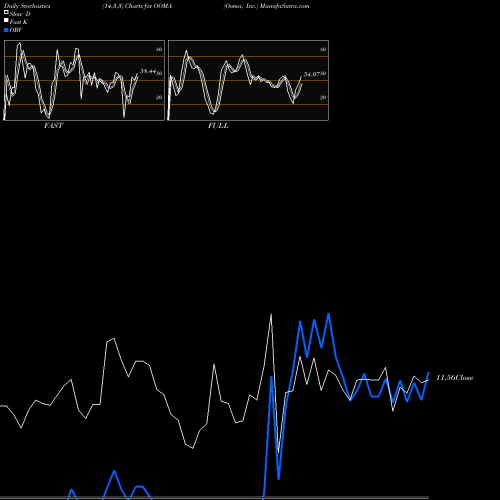The height and width of the screenshot is (500, 500).
Task: Click the '(14,3,3) Charts for OOMA' heading
Action: (x=137, y=6)
